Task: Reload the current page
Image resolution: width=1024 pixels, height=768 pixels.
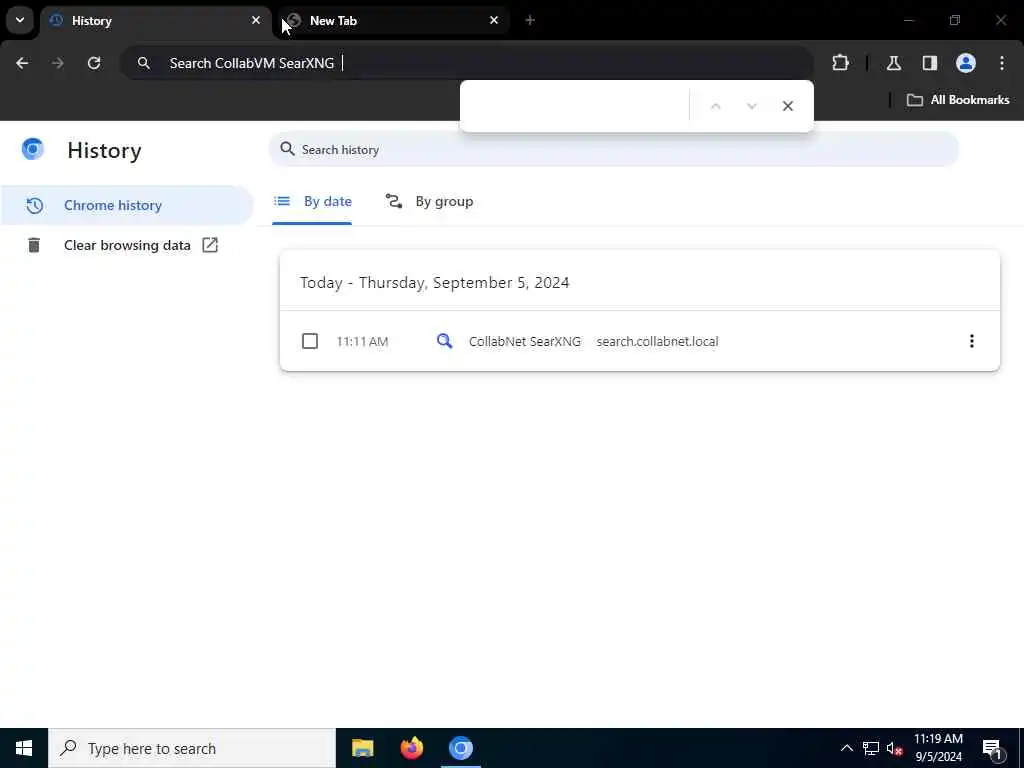Action: (x=94, y=63)
